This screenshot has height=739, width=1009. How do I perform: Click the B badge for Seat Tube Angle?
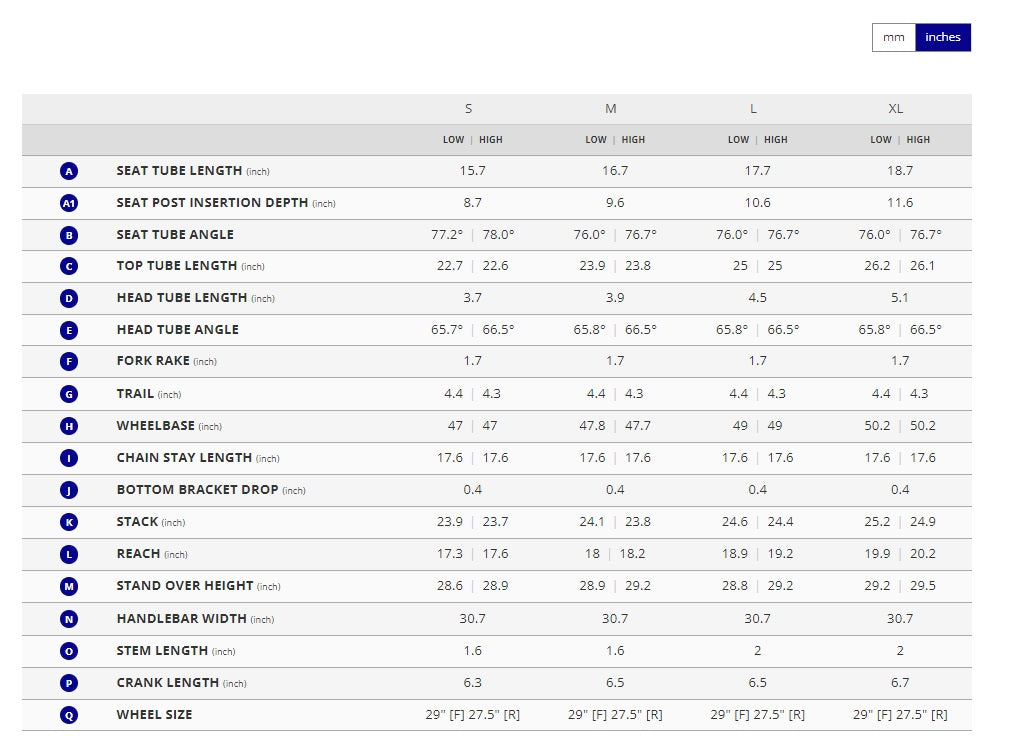coord(69,235)
